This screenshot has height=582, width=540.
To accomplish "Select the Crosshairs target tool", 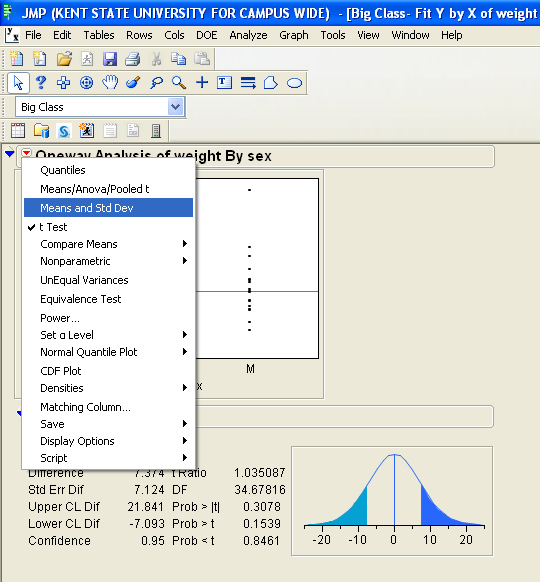I will (x=86, y=82).
